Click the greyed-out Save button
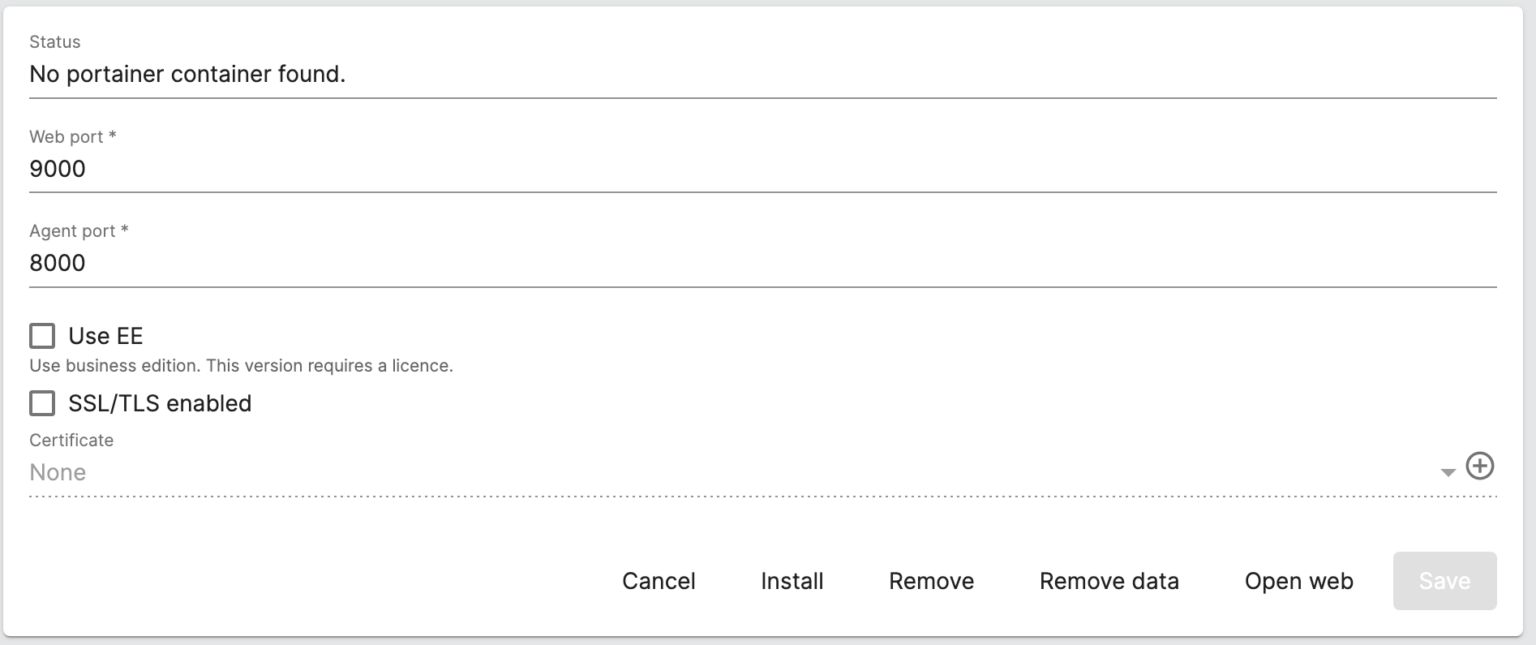 1444,581
